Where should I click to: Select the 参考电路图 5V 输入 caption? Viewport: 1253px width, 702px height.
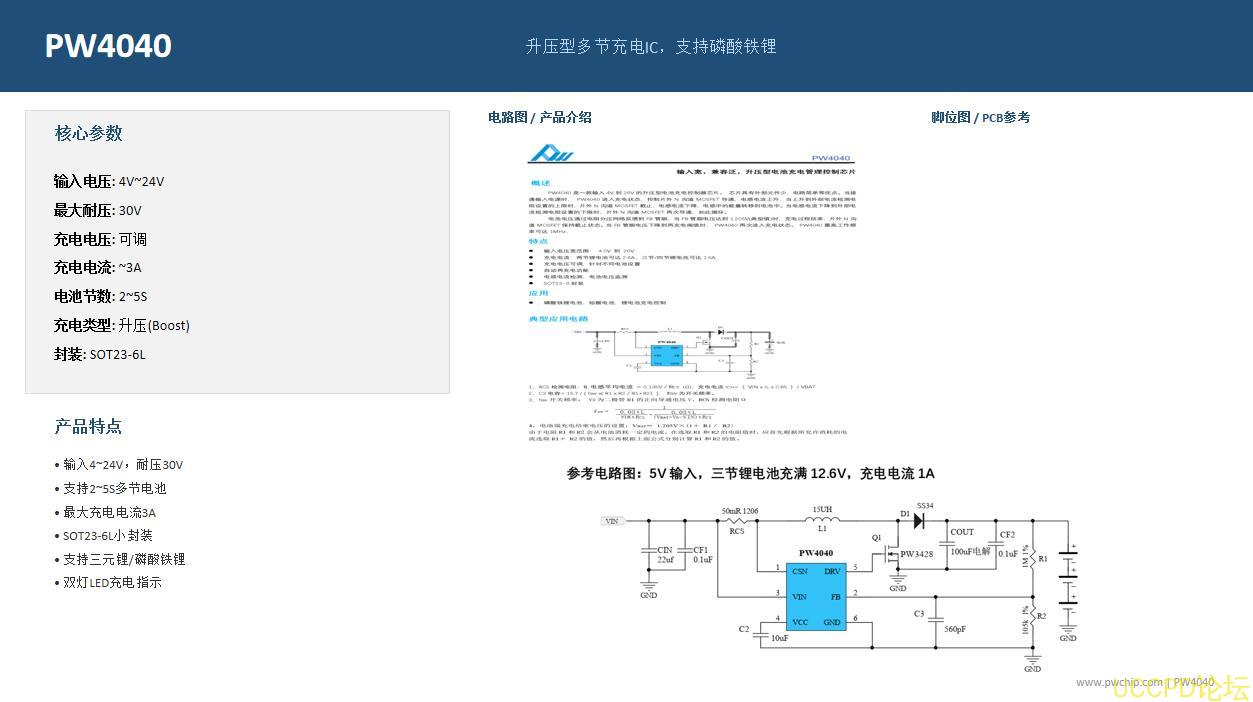point(751,473)
